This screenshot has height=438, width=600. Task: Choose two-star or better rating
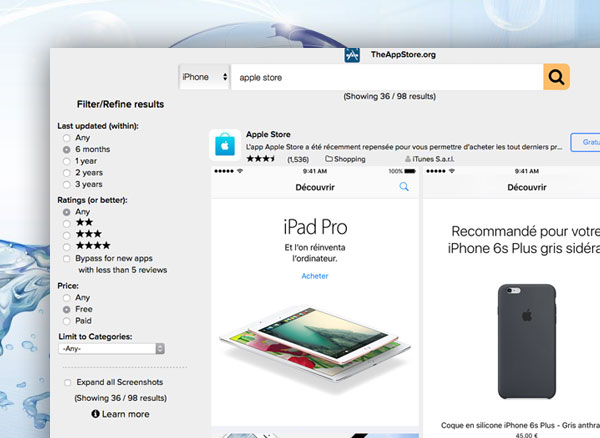coord(67,223)
